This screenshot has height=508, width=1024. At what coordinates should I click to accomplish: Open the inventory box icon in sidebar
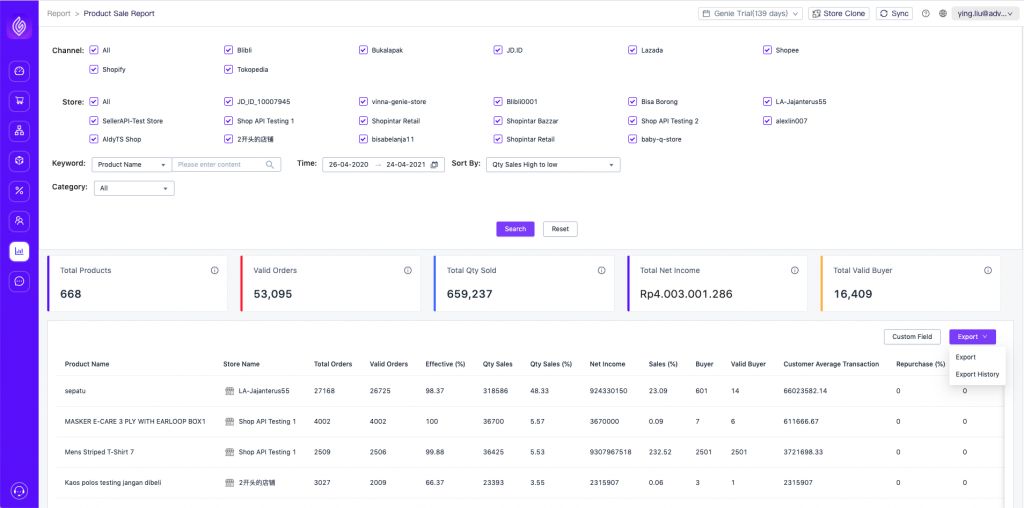pos(19,161)
